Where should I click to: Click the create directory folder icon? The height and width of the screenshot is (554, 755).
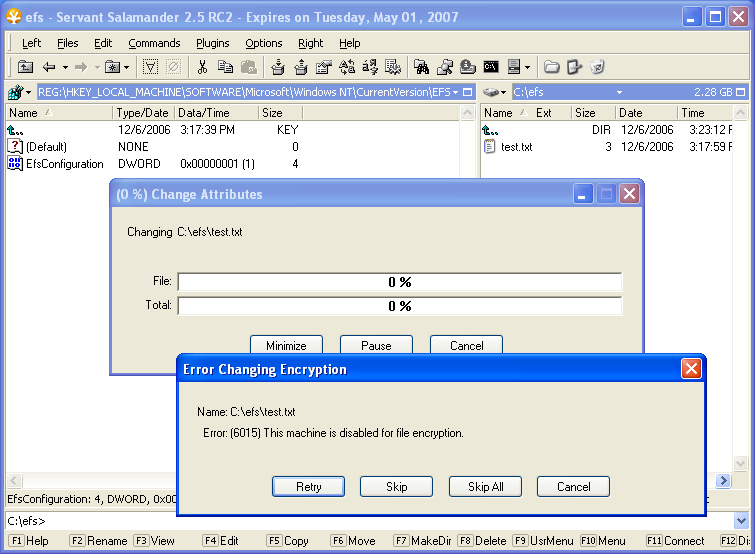coord(551,67)
